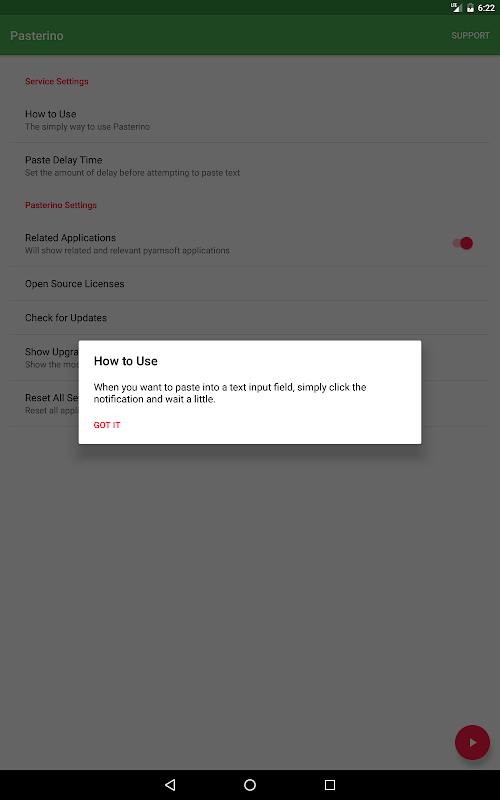Image resolution: width=500 pixels, height=800 pixels.
Task: Click the dialog instruction message text
Action: [230, 393]
